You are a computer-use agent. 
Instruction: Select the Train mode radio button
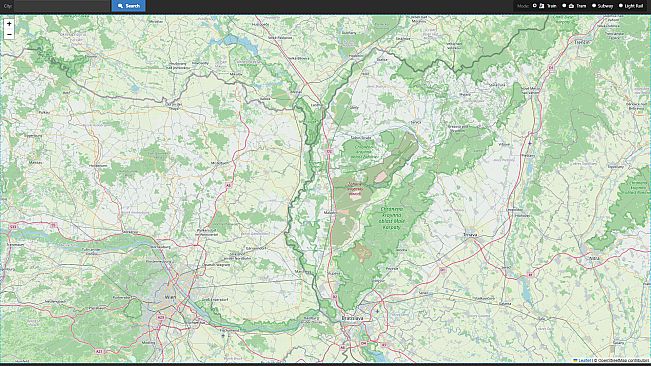point(535,6)
